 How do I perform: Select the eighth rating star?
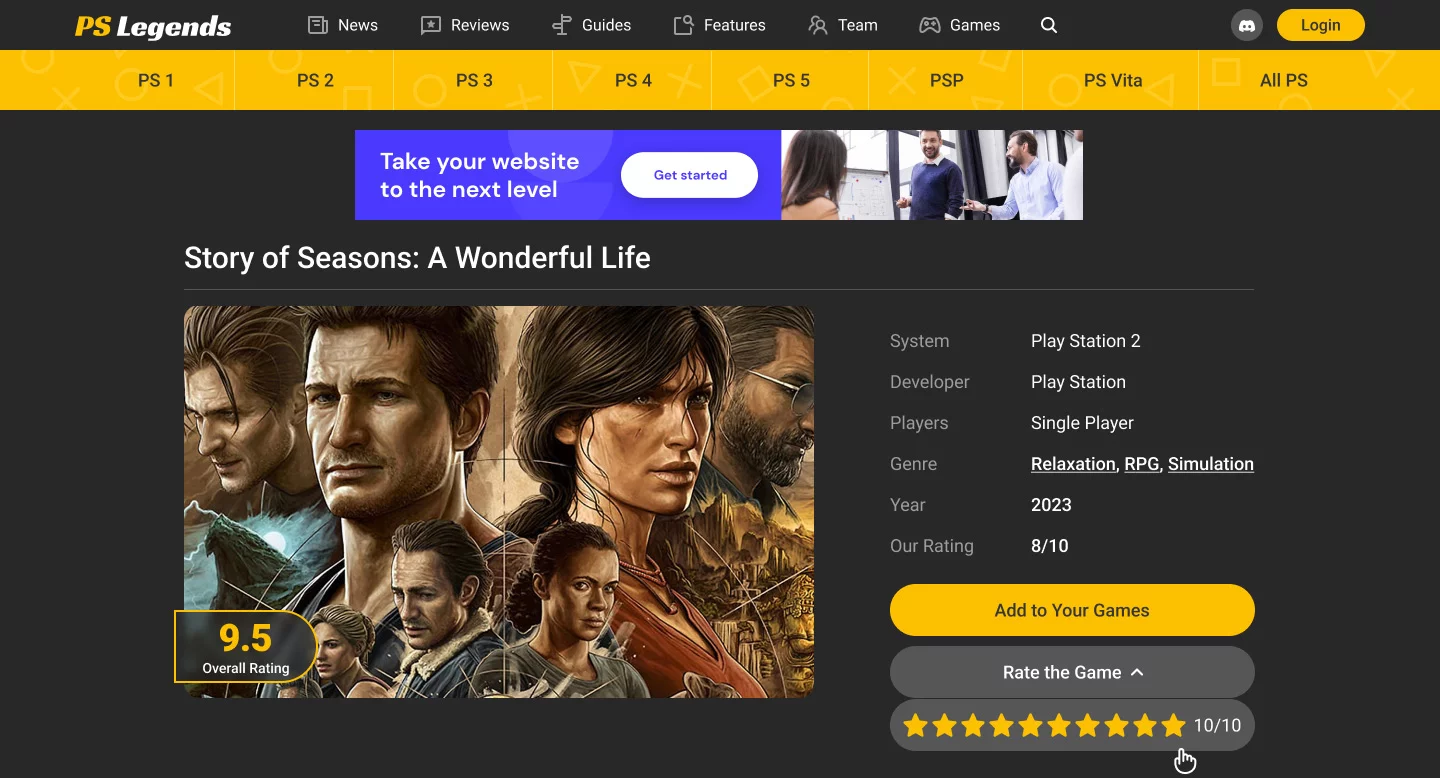1117,725
